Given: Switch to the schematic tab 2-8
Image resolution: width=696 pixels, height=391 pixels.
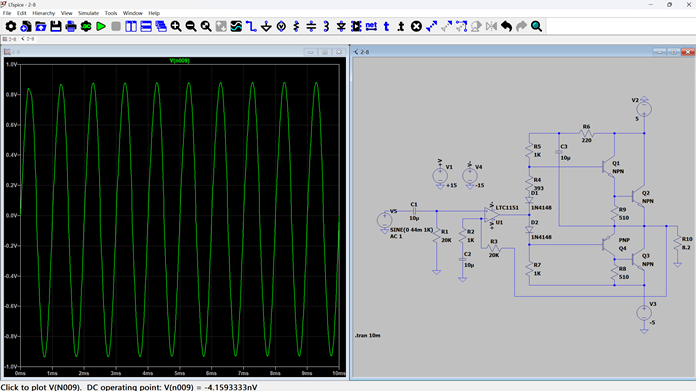Looking at the screenshot, I should click(x=28, y=39).
